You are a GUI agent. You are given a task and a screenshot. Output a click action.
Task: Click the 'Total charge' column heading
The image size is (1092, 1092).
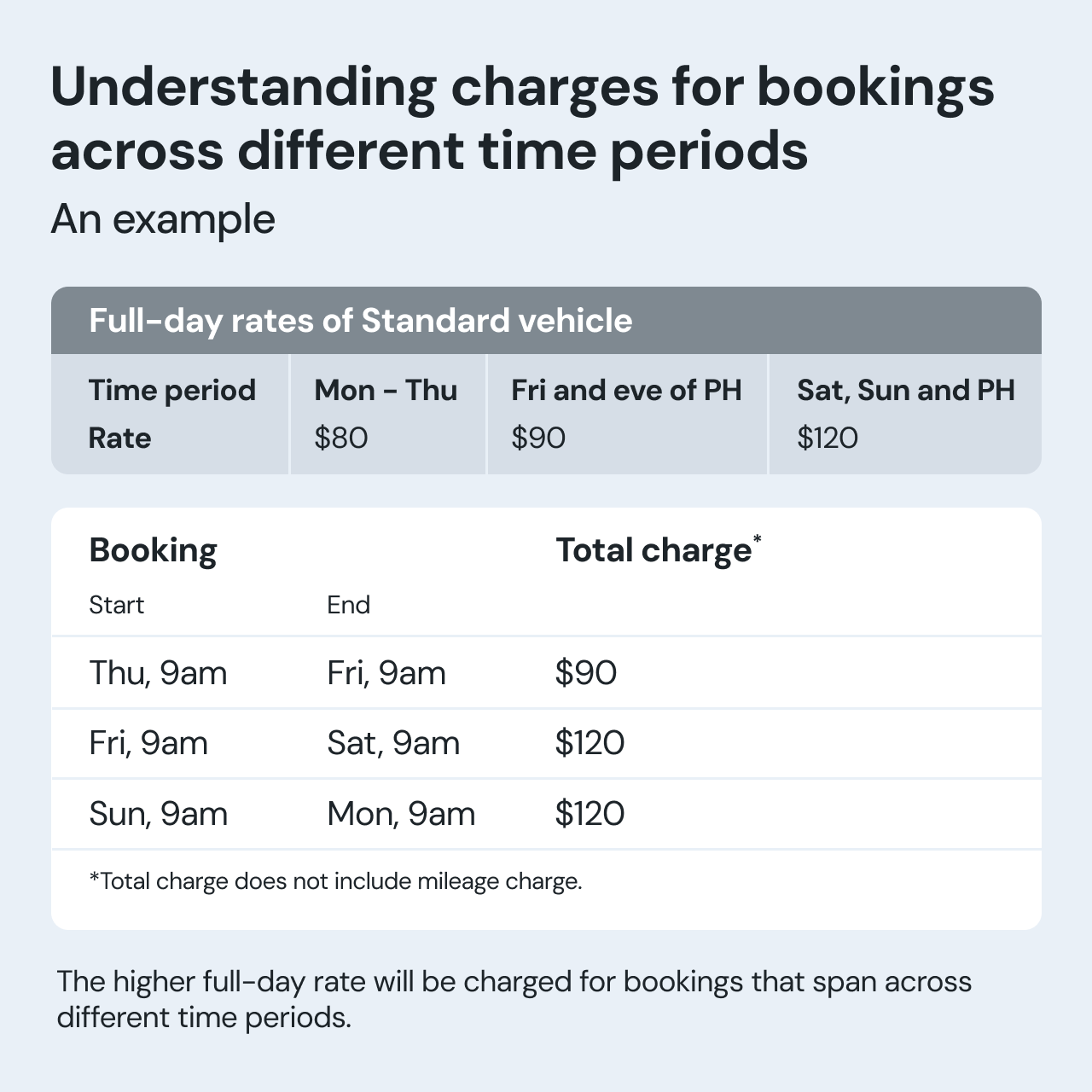coord(659,549)
